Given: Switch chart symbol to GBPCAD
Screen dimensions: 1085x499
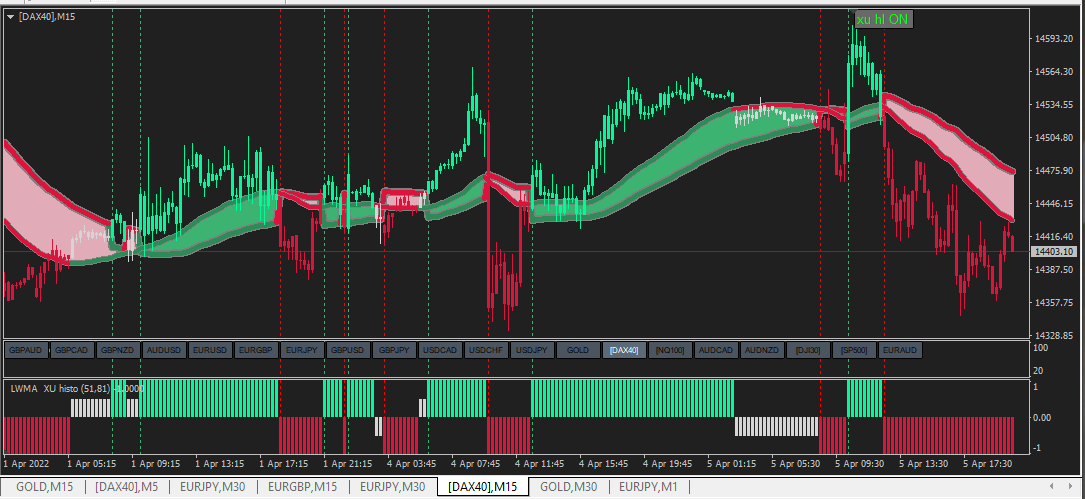Looking at the screenshot, I should point(73,350).
